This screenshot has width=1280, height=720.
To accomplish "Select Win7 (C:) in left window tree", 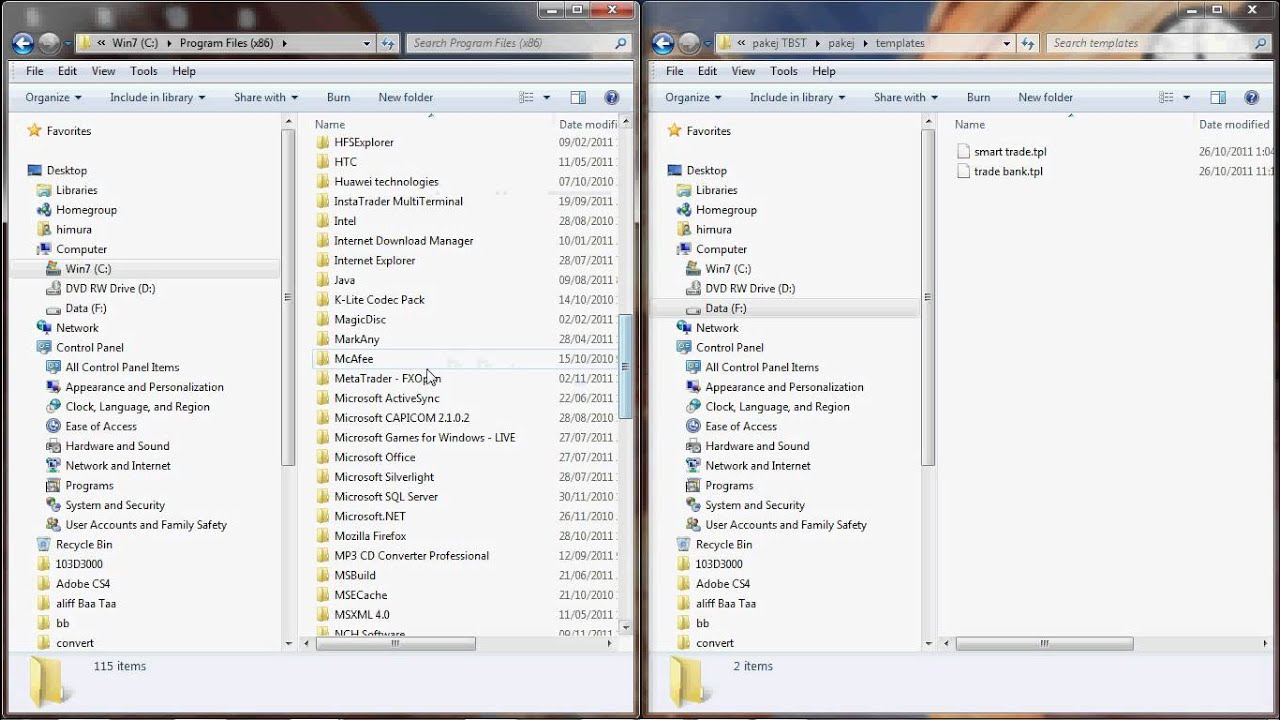I will point(88,269).
